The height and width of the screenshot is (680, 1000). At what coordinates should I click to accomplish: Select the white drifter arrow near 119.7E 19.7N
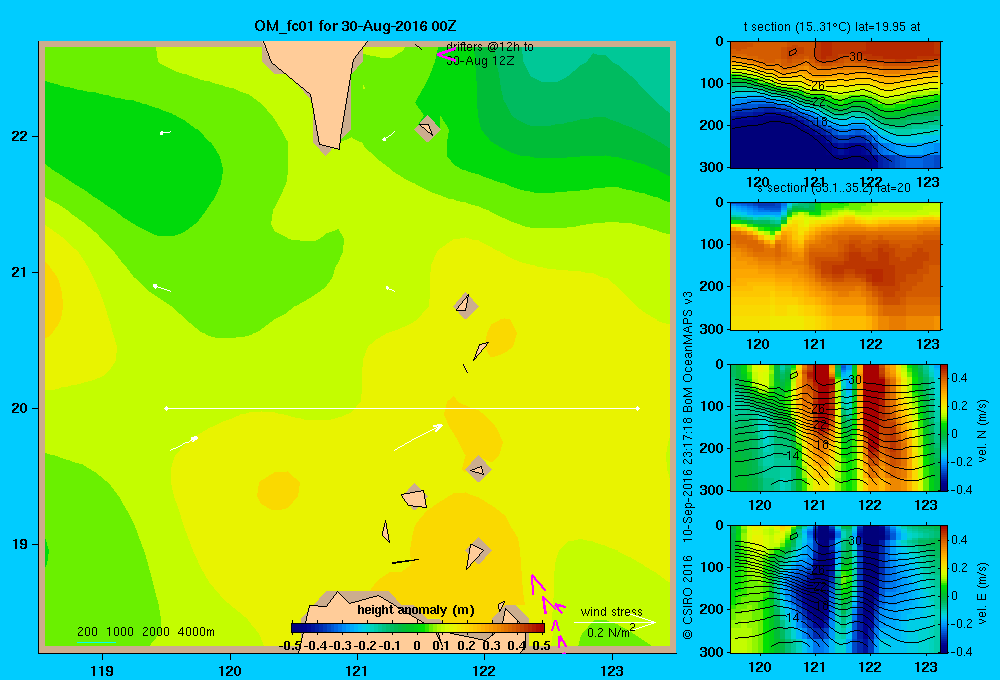pos(184,443)
